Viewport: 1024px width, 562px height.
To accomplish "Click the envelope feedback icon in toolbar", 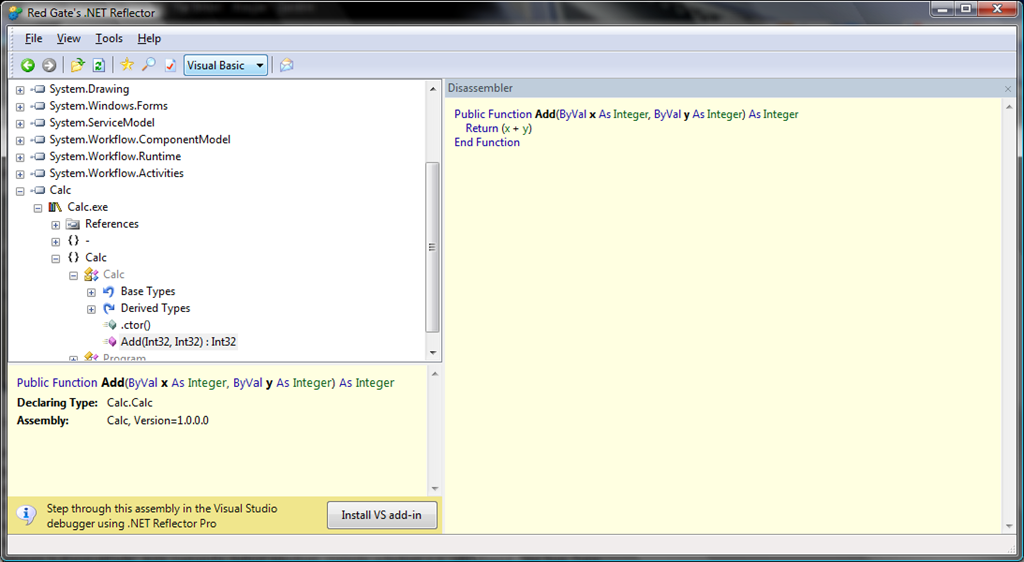I will click(287, 65).
